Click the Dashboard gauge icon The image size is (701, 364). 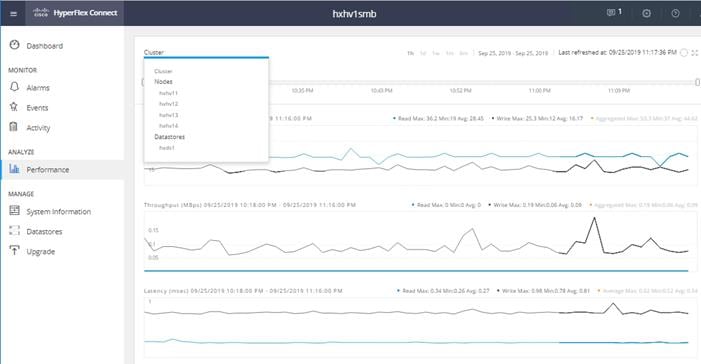[14, 45]
